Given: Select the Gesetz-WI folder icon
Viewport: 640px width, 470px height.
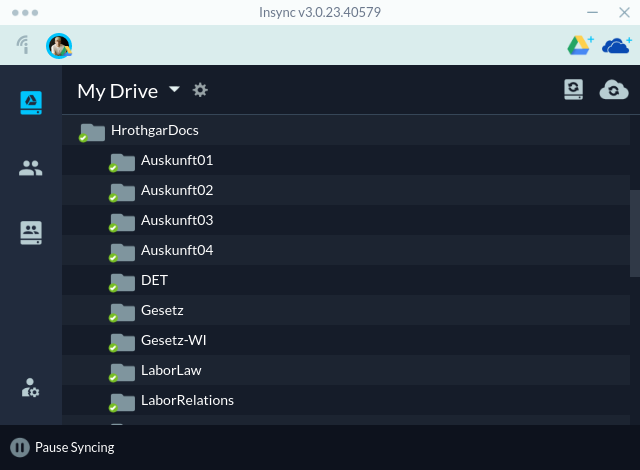Looking at the screenshot, I should (122, 342).
